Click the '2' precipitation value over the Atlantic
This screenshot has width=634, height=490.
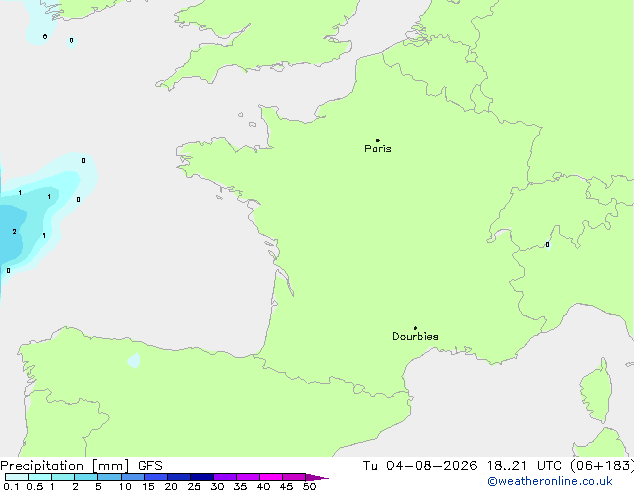pyautogui.click(x=15, y=232)
